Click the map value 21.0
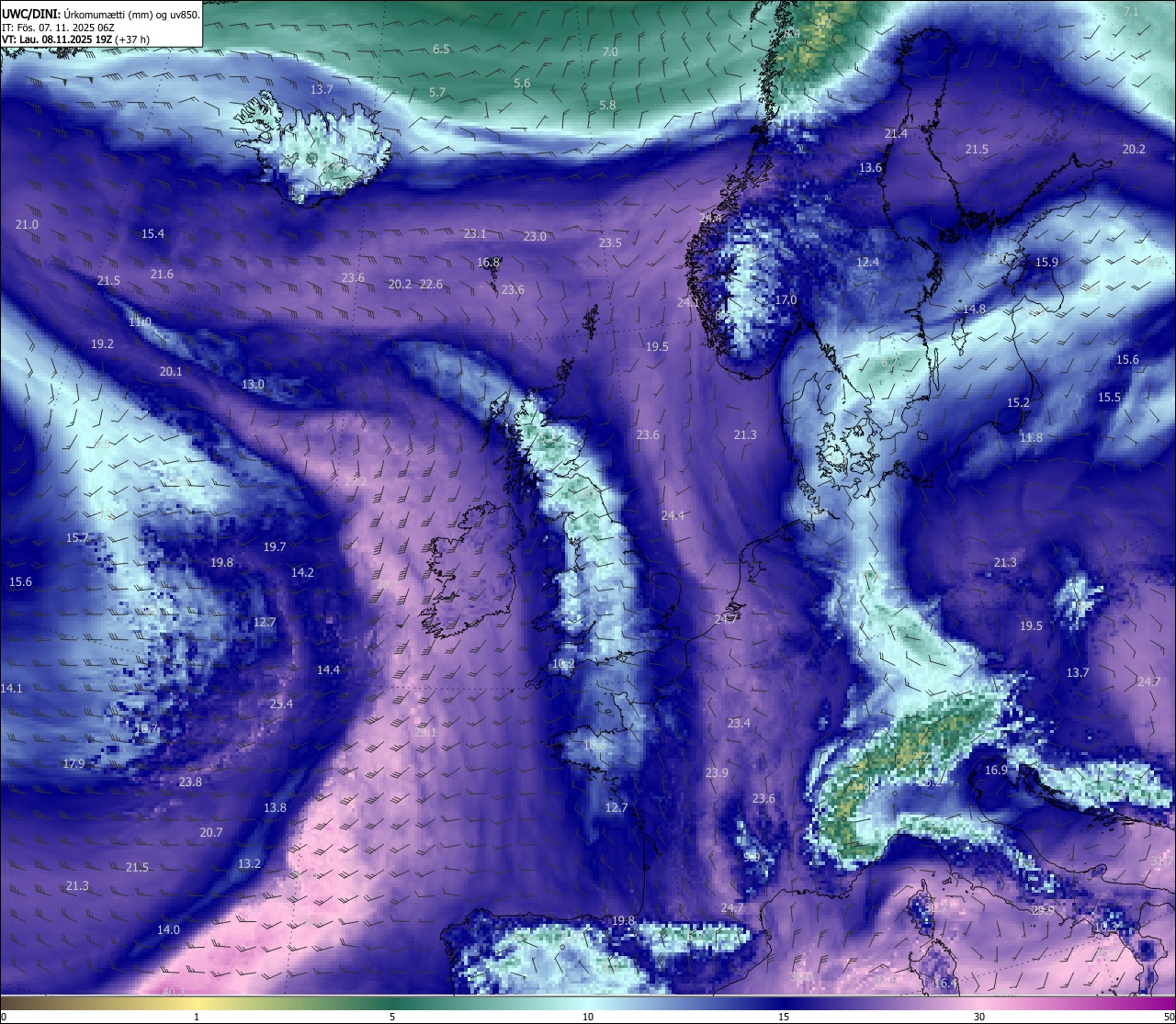This screenshot has height=1024, width=1176. coord(27,225)
